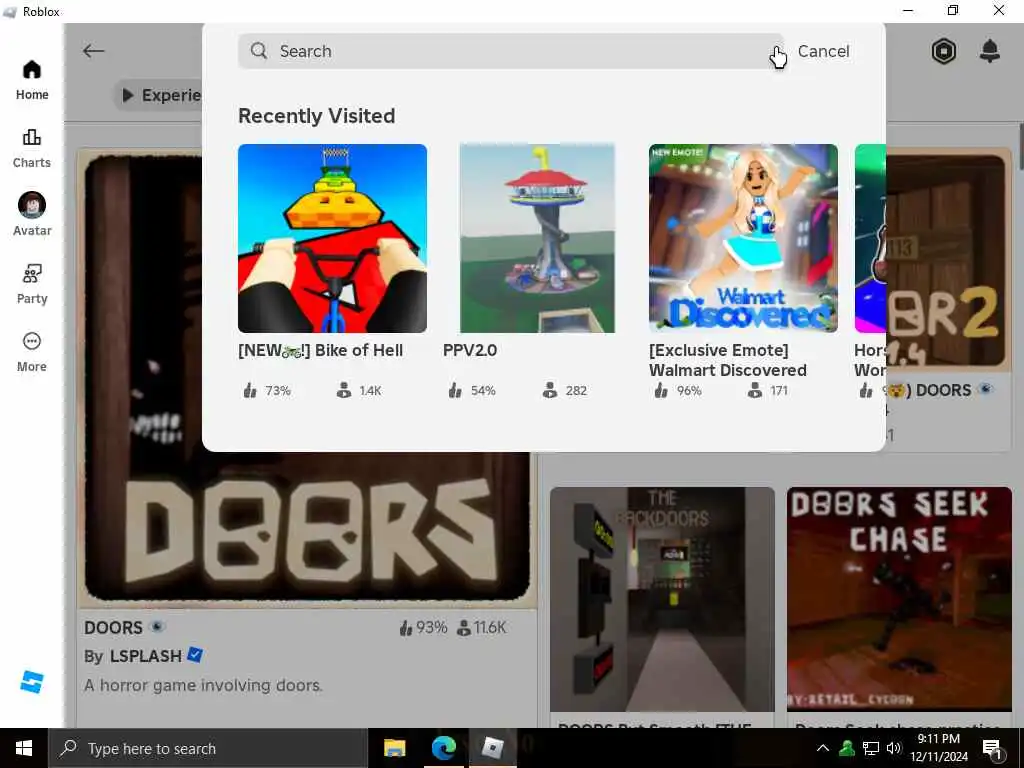Image resolution: width=1024 pixels, height=768 pixels.
Task: Open The Backdoors game thumbnail
Action: (x=662, y=599)
